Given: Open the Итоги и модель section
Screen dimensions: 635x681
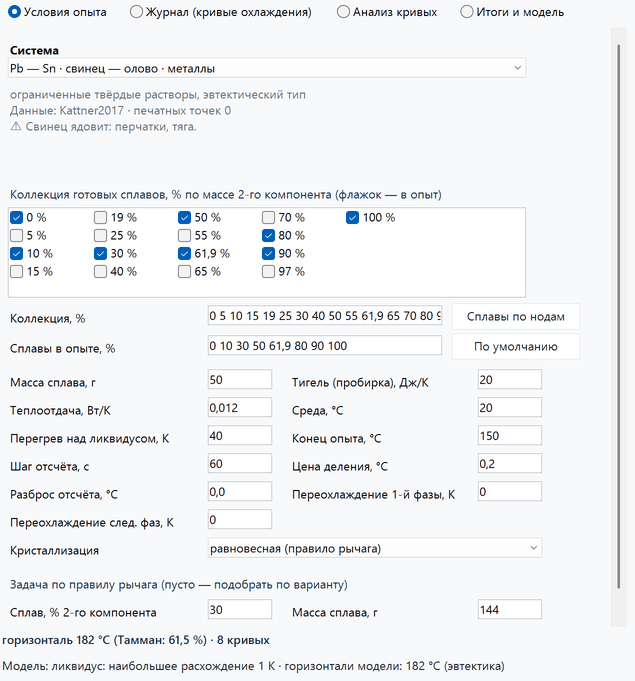Looking at the screenshot, I should tap(466, 12).
